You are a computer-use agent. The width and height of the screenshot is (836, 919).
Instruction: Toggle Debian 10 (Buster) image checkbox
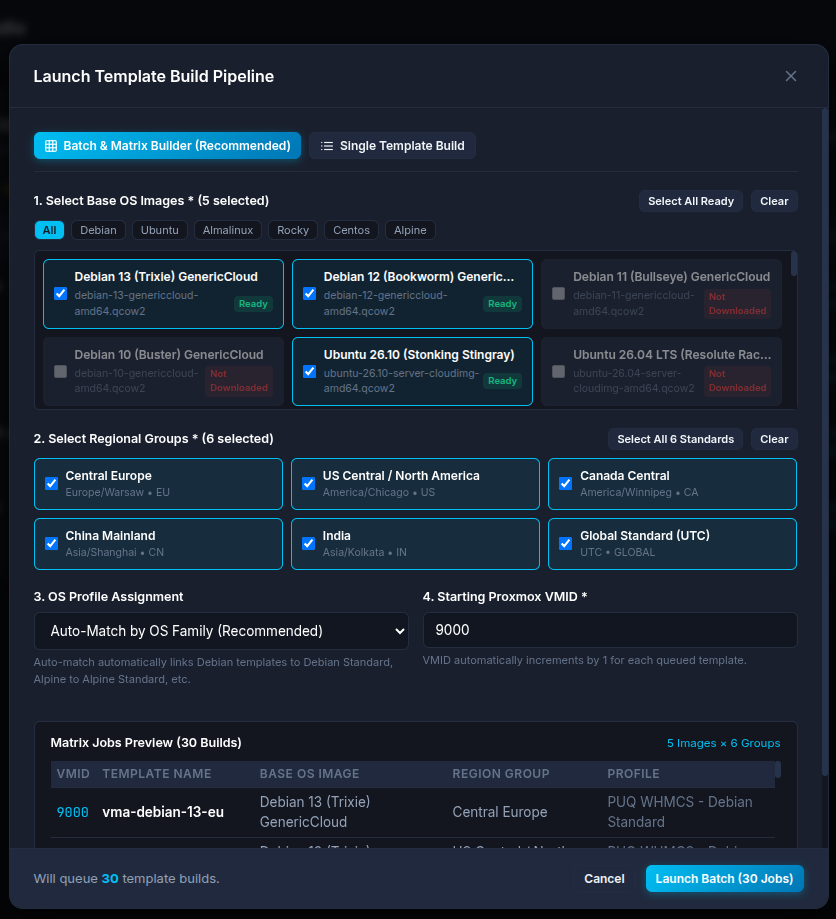[60, 372]
